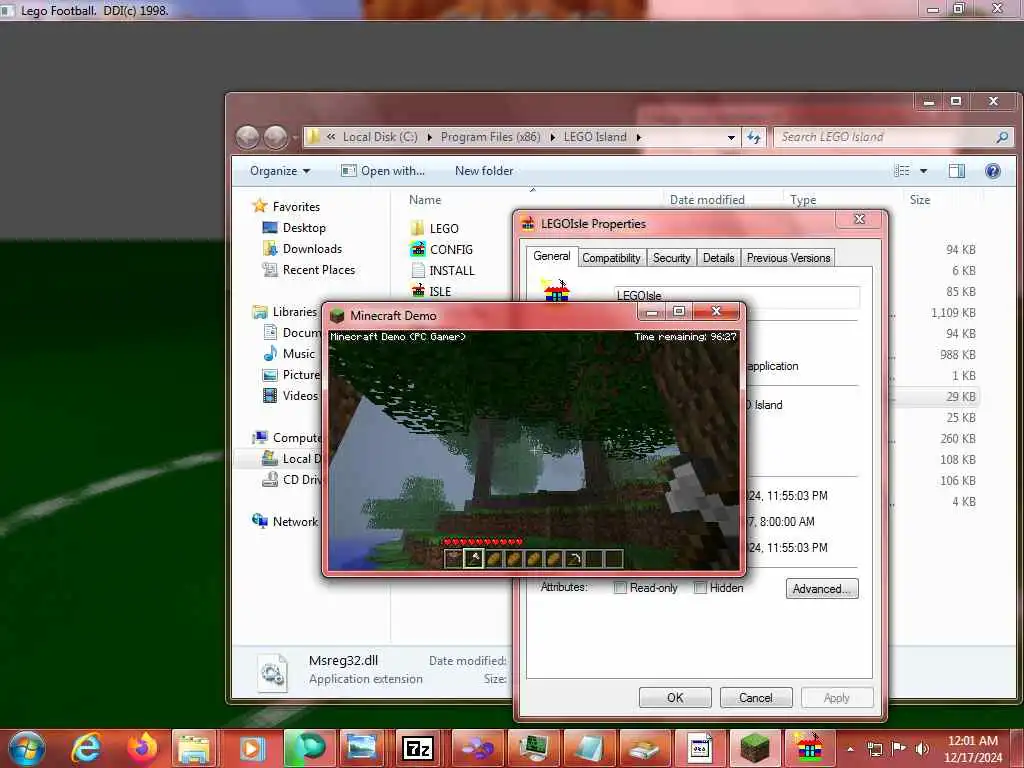Switch to the Details tab
Screen dimensions: 1024x768
pyautogui.click(x=718, y=258)
